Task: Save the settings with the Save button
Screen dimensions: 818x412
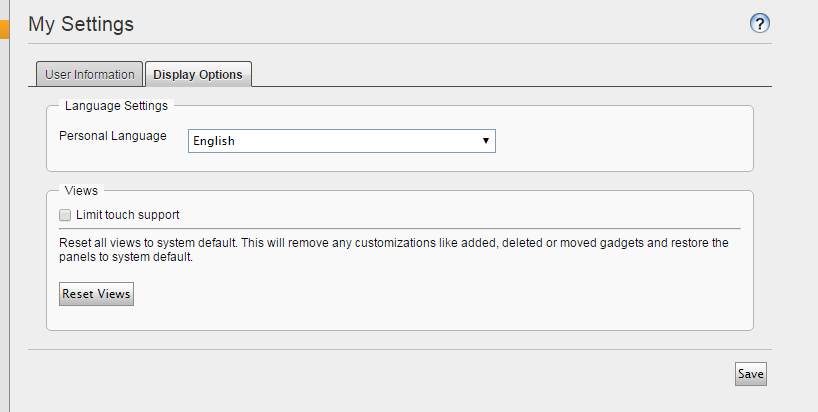Action: click(751, 374)
